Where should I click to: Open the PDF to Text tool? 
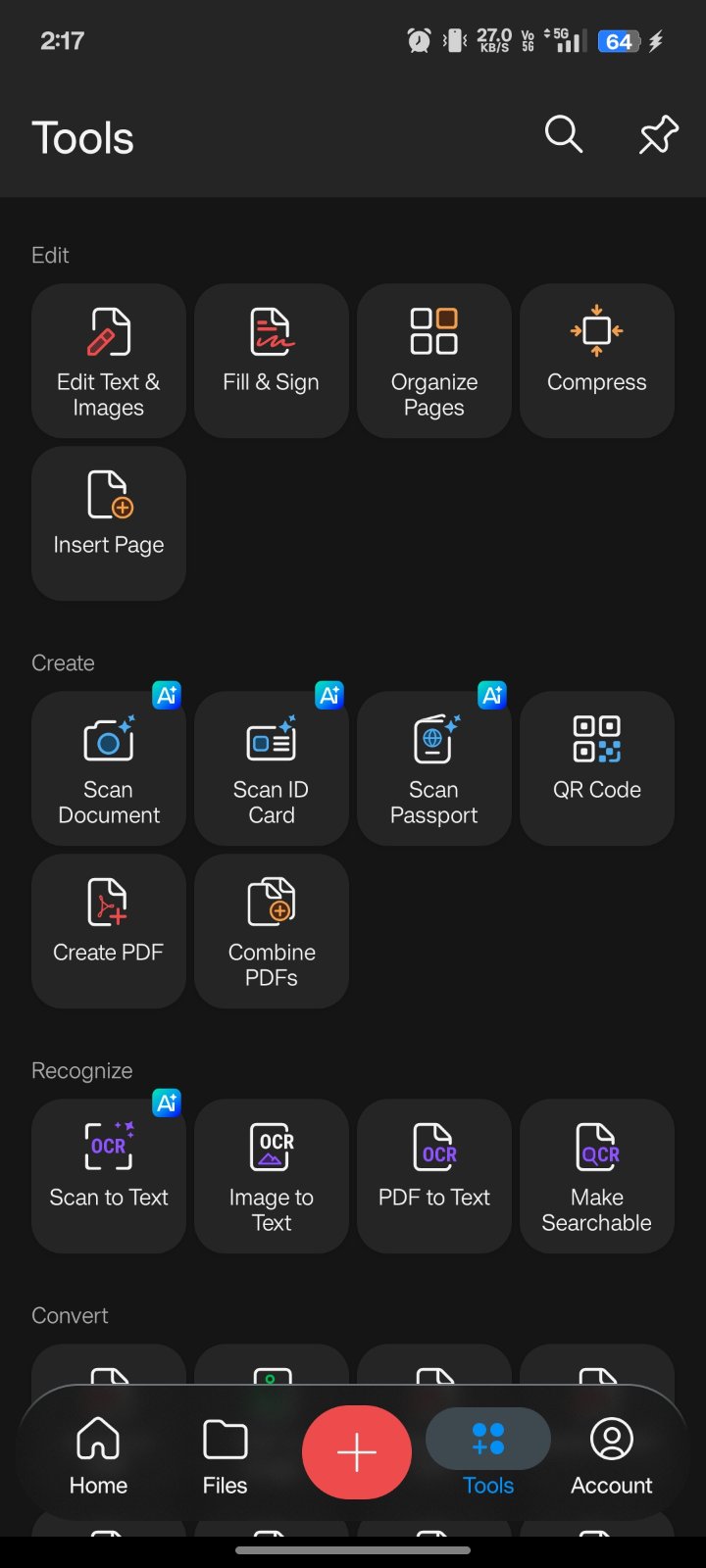(x=434, y=1176)
